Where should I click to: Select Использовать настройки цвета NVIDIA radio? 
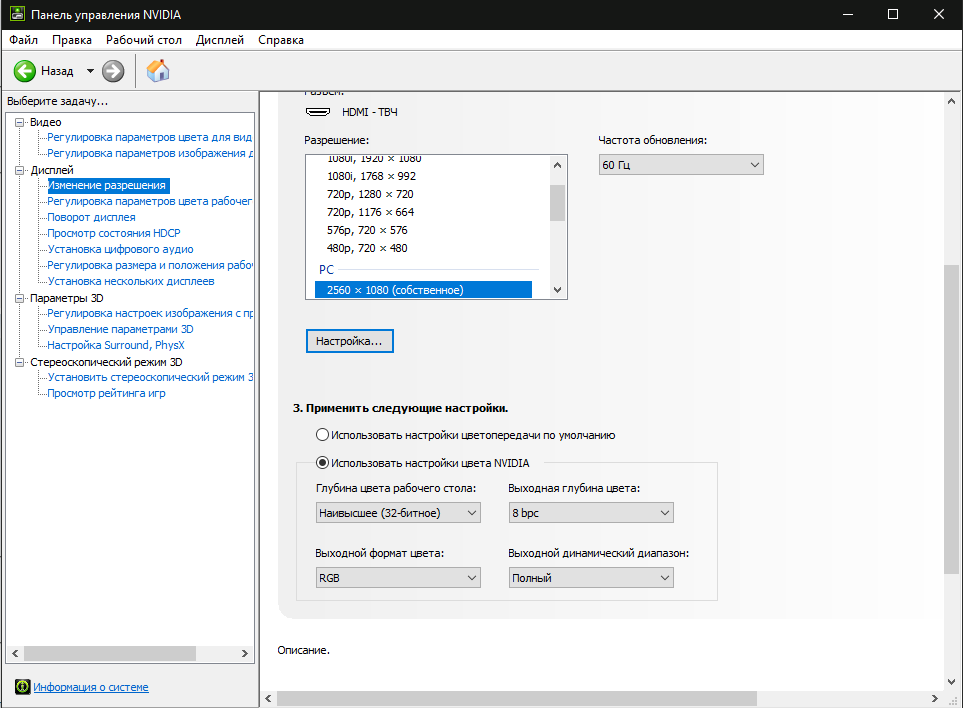322,462
